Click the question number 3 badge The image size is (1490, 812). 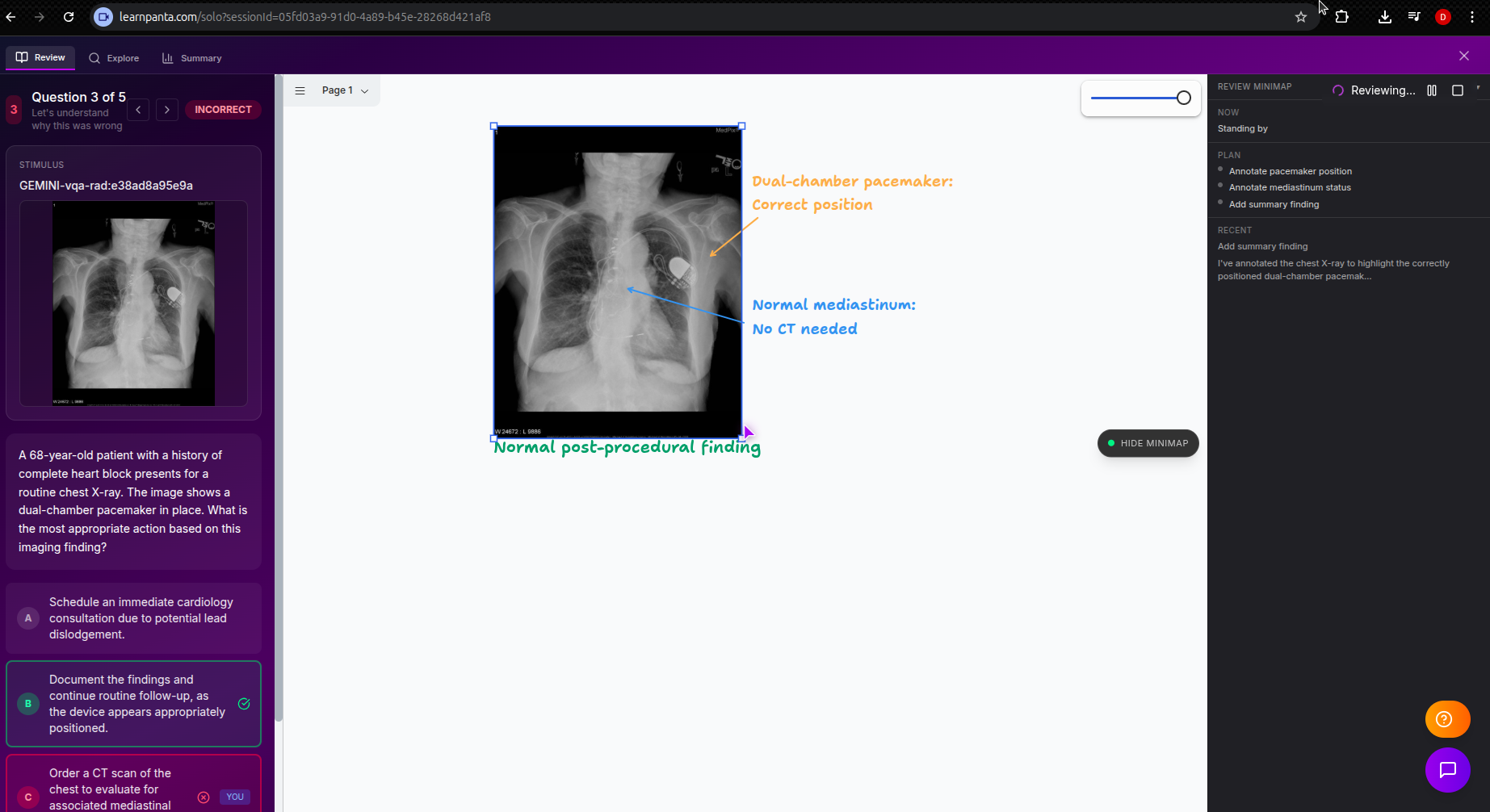[x=14, y=110]
